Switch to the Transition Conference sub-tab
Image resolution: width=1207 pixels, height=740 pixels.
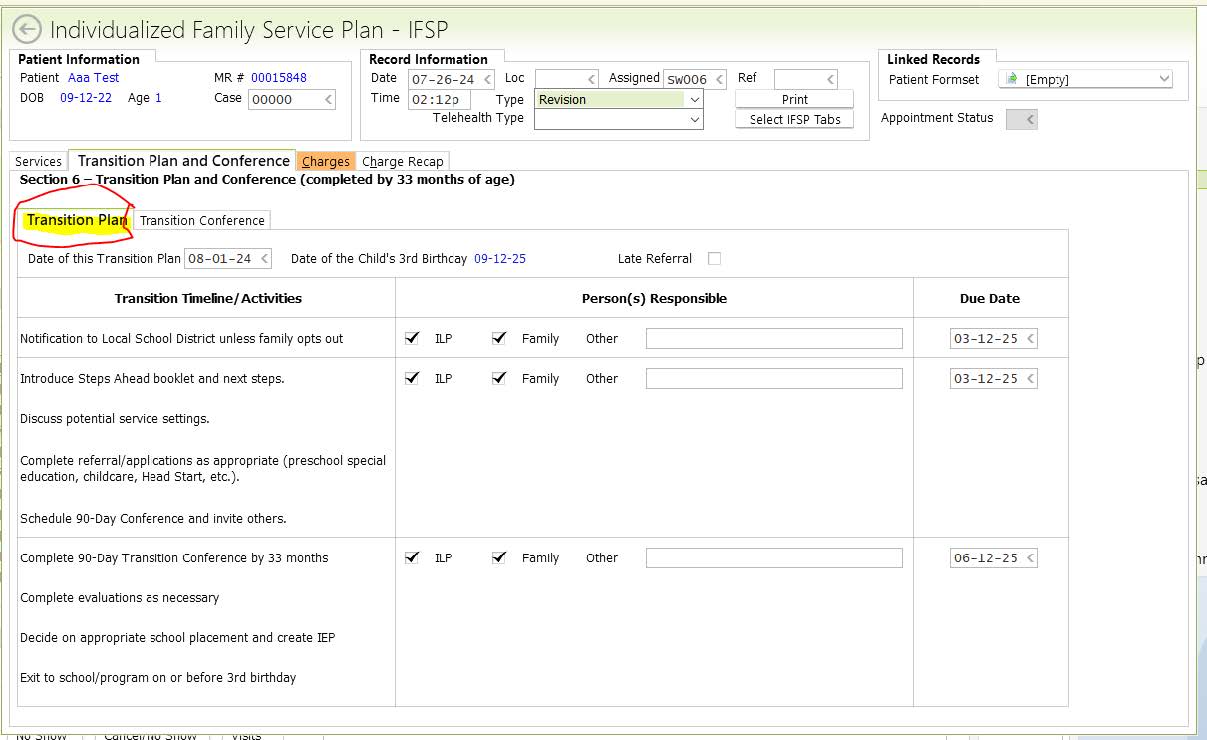(202, 221)
